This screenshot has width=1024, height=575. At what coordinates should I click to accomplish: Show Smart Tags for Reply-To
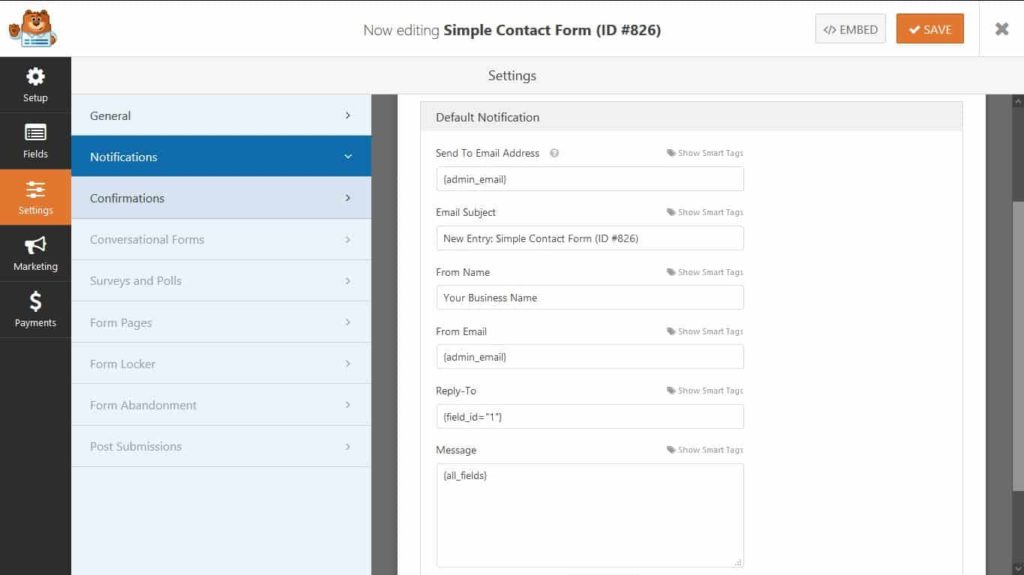pyautogui.click(x=705, y=391)
